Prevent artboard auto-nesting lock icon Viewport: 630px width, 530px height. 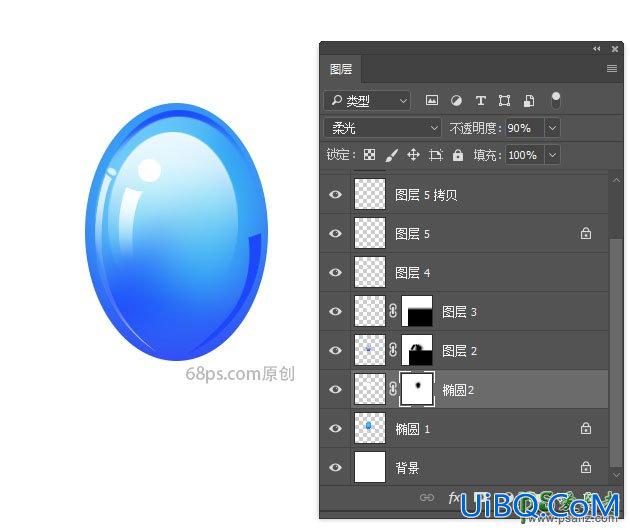(436, 155)
